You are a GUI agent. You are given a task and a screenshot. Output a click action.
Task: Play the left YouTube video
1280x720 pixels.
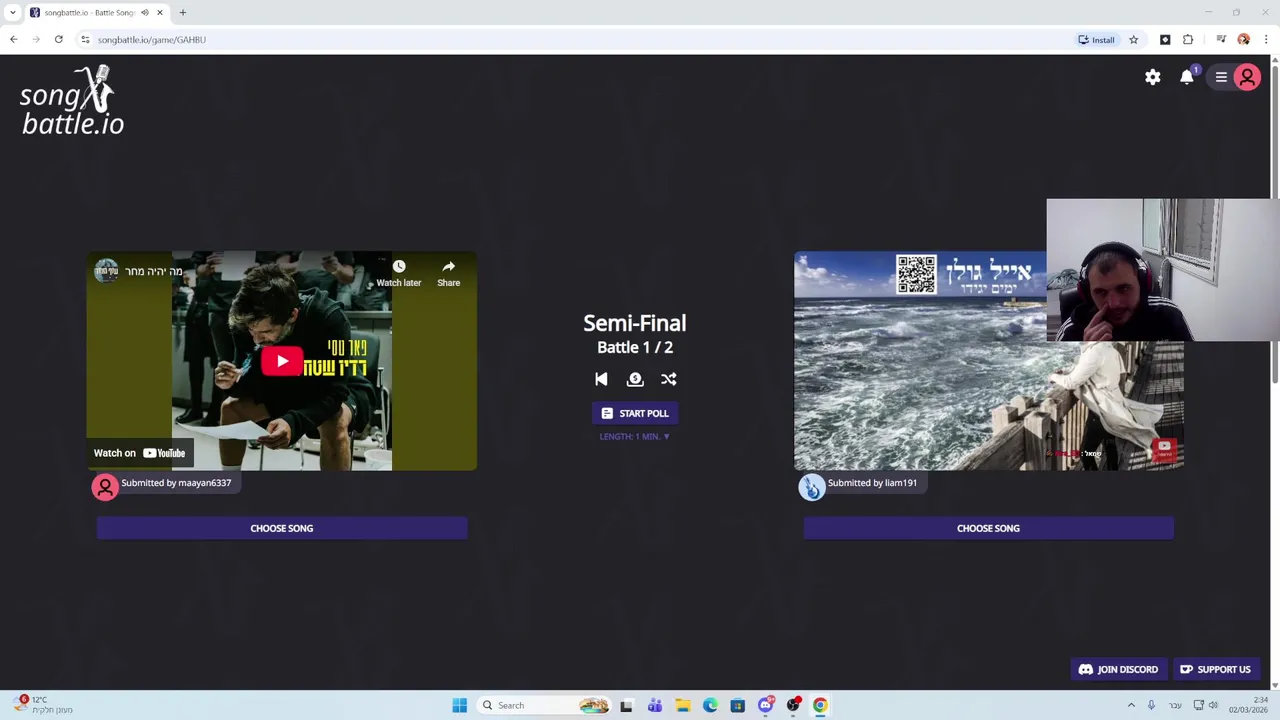pos(282,362)
